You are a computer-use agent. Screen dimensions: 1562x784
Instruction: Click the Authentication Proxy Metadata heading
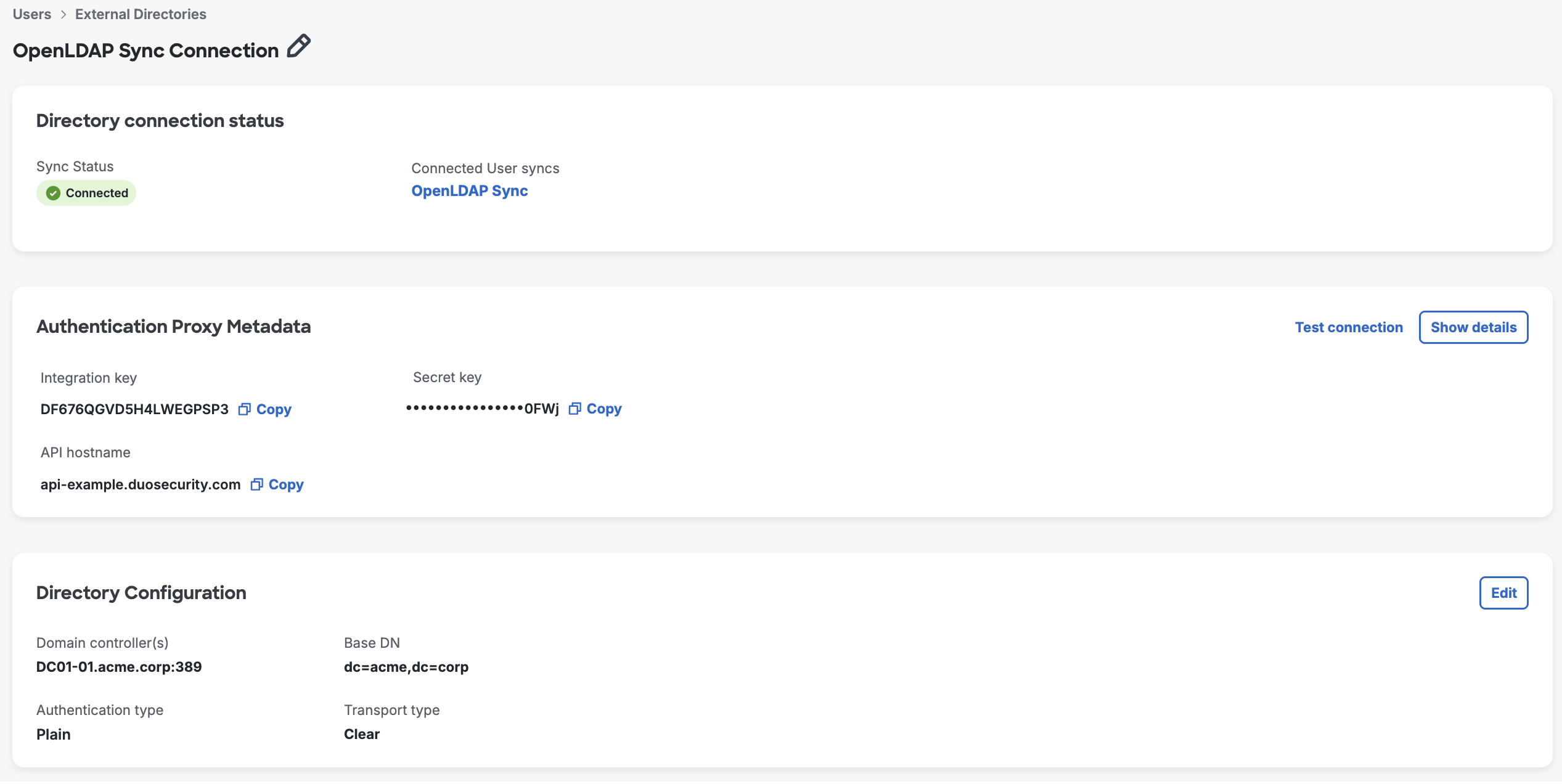174,327
